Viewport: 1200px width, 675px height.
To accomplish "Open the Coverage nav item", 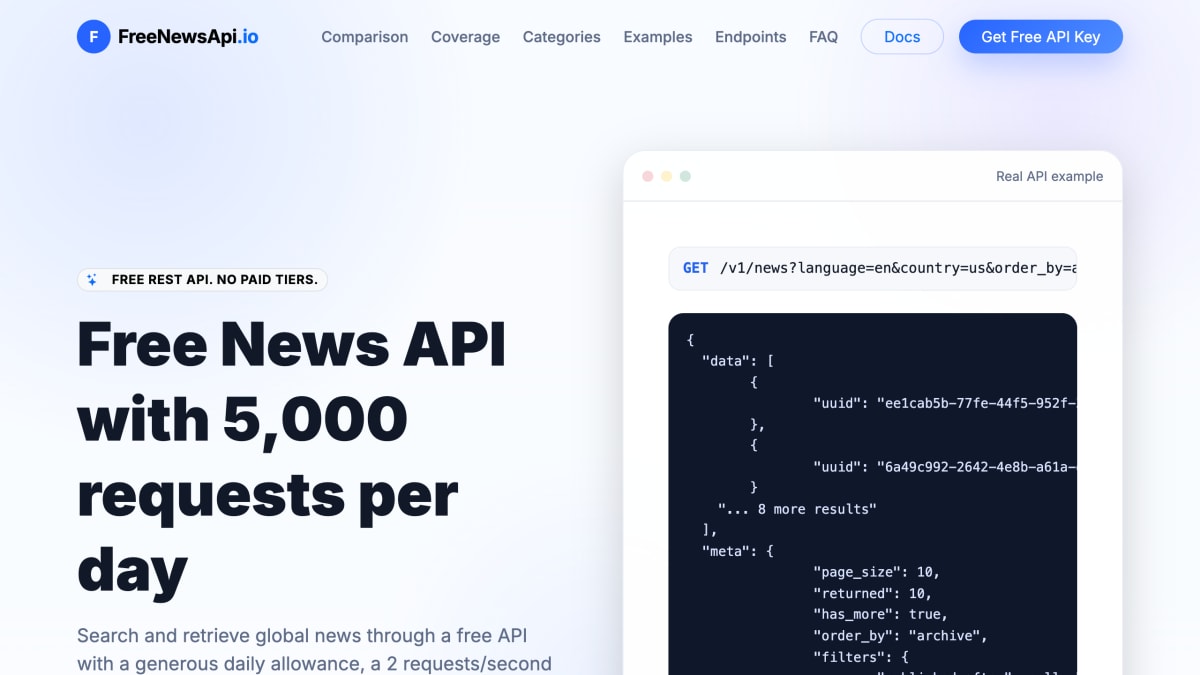I will pos(465,37).
